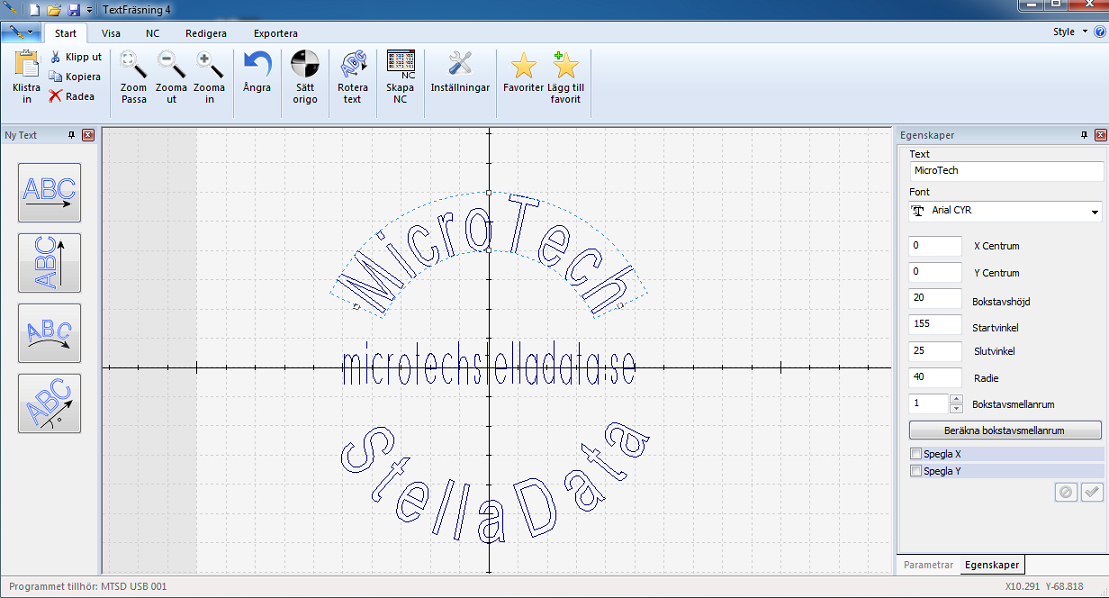The image size is (1109, 598).
Task: Click the help question mark icon
Action: (1100, 32)
